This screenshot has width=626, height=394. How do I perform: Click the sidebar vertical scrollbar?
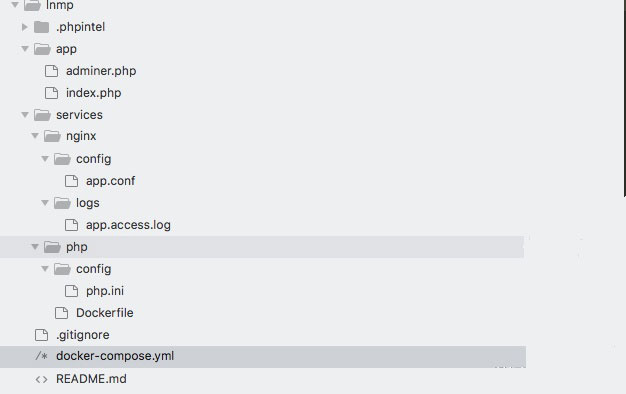(x=624, y=98)
